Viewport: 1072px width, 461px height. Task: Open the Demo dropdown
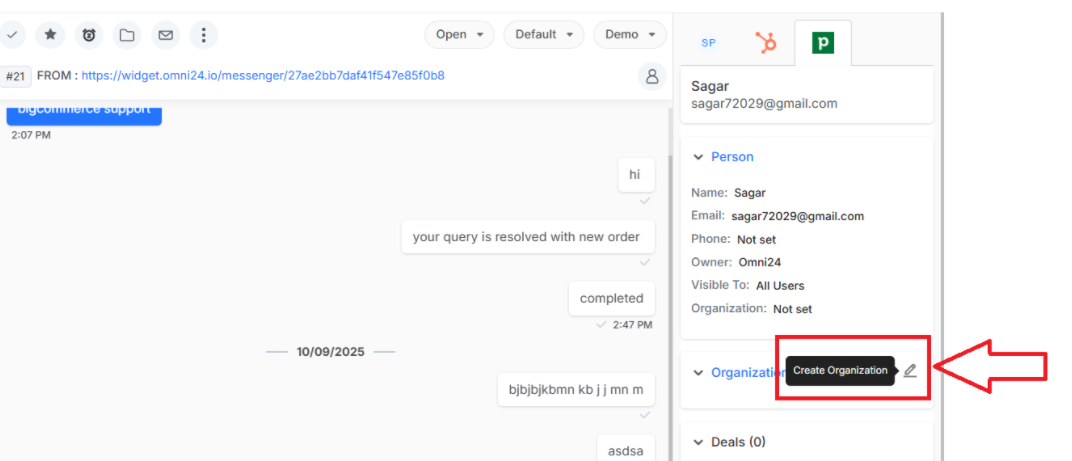click(x=630, y=34)
